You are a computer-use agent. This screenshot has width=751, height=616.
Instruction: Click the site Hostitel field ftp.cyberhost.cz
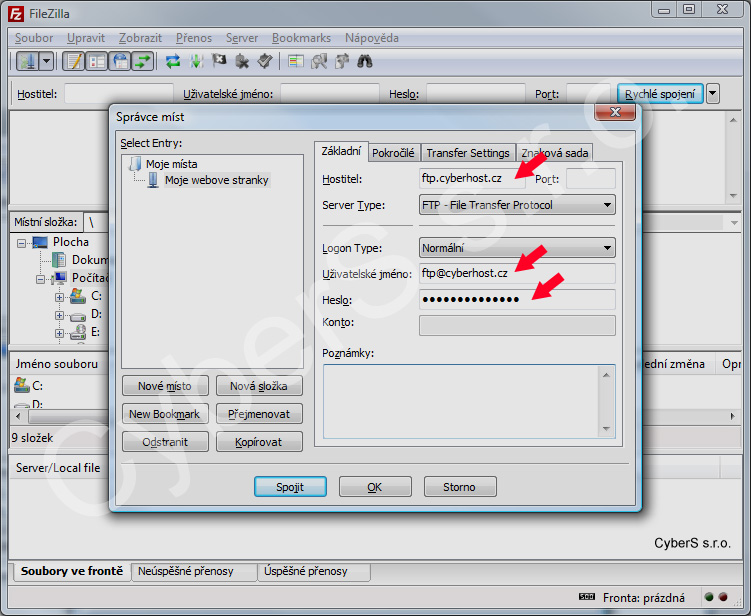472,178
